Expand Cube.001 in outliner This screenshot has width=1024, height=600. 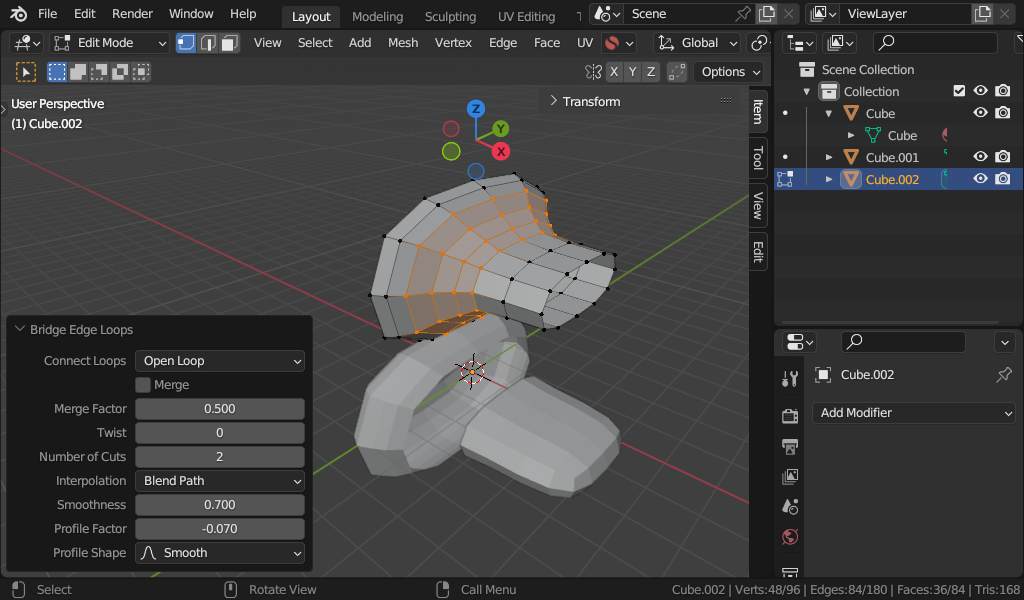click(829, 157)
